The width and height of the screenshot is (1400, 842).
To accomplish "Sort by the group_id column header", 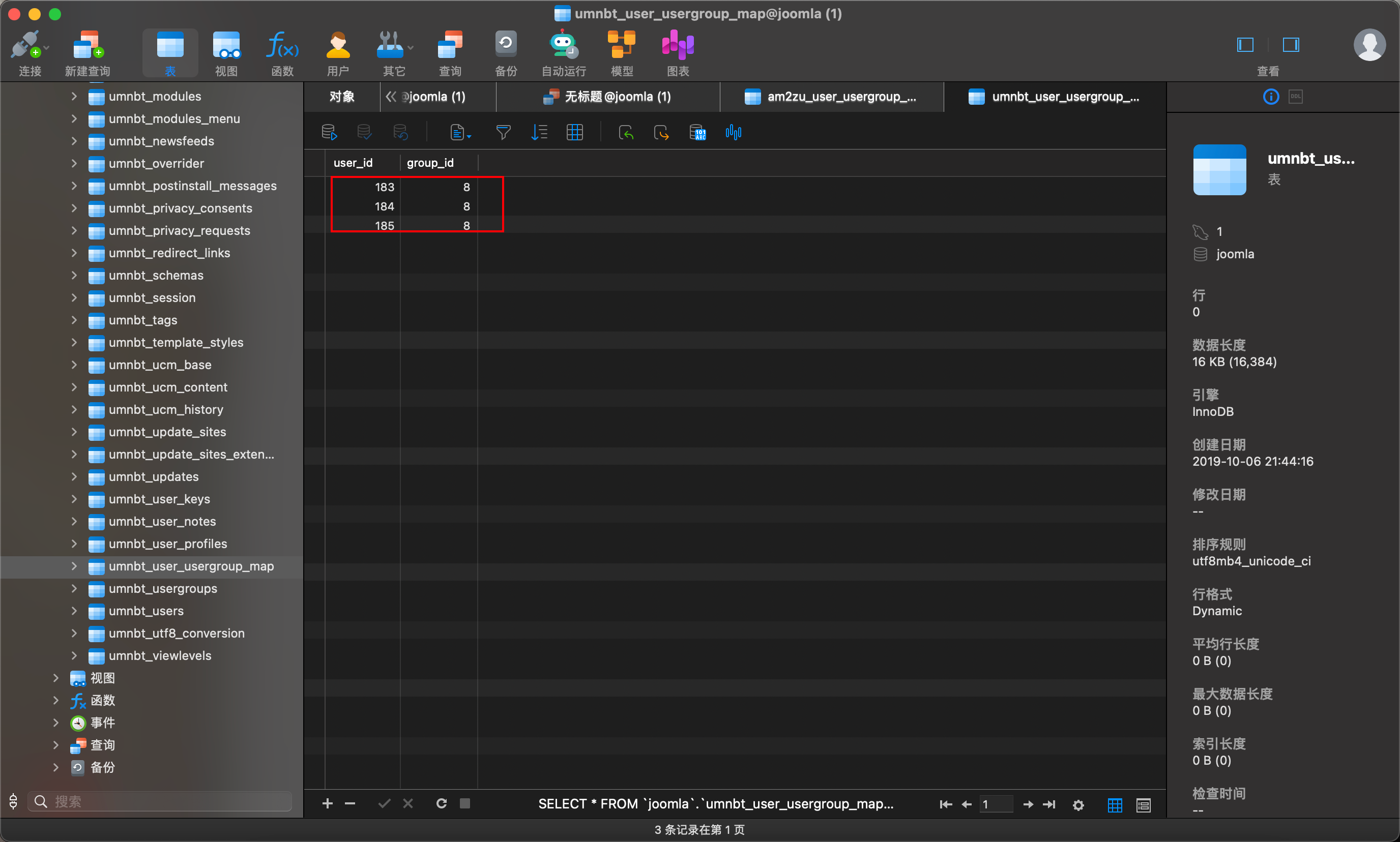I will 439,163.
